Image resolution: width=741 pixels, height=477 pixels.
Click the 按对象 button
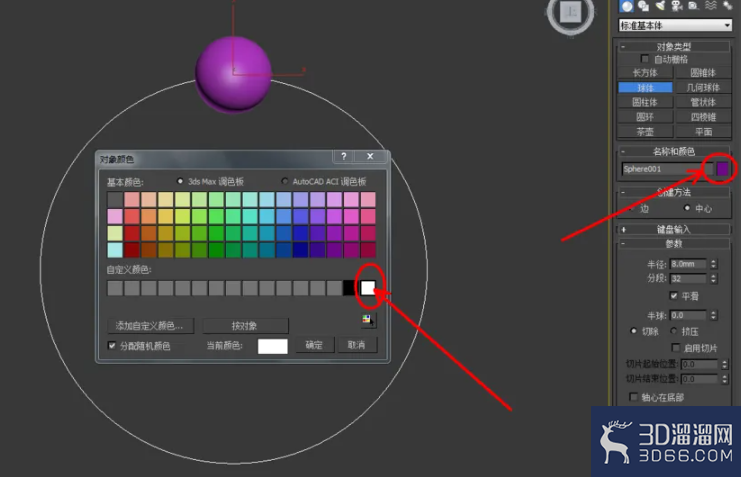click(245, 326)
